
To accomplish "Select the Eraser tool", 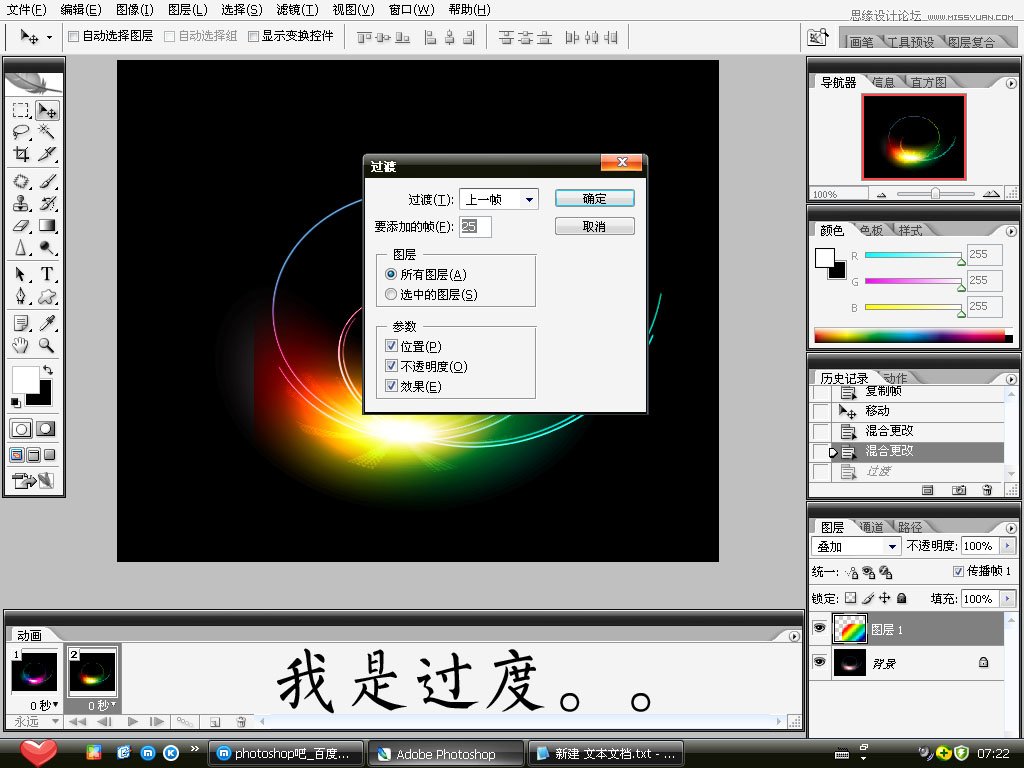I will [21, 226].
